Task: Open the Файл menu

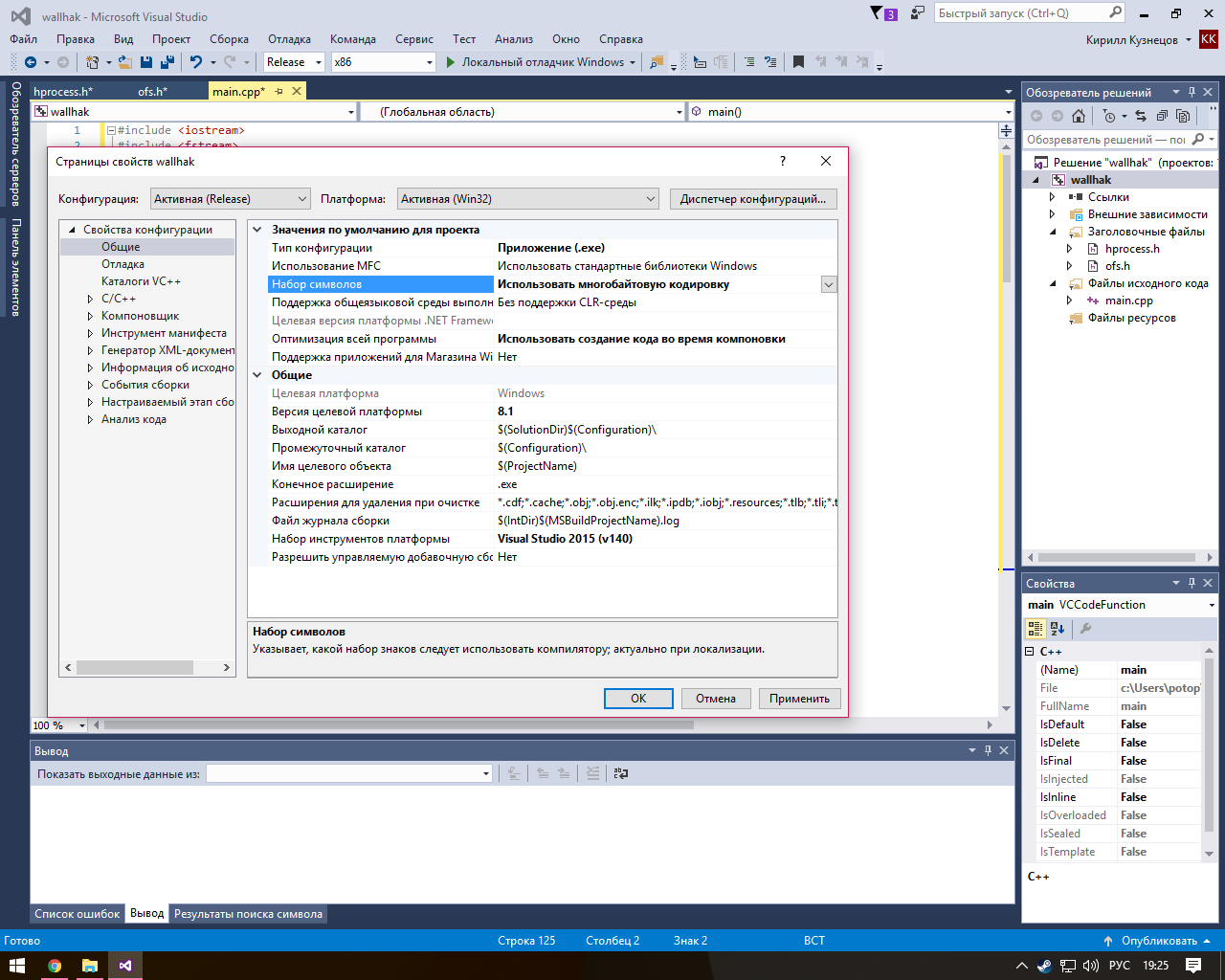Action: click(23, 39)
